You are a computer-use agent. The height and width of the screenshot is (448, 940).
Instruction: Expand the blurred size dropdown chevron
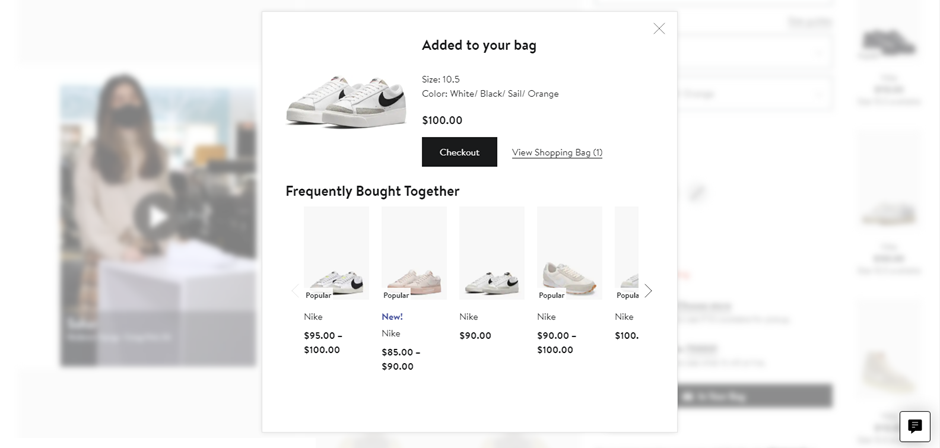pyautogui.click(x=820, y=53)
